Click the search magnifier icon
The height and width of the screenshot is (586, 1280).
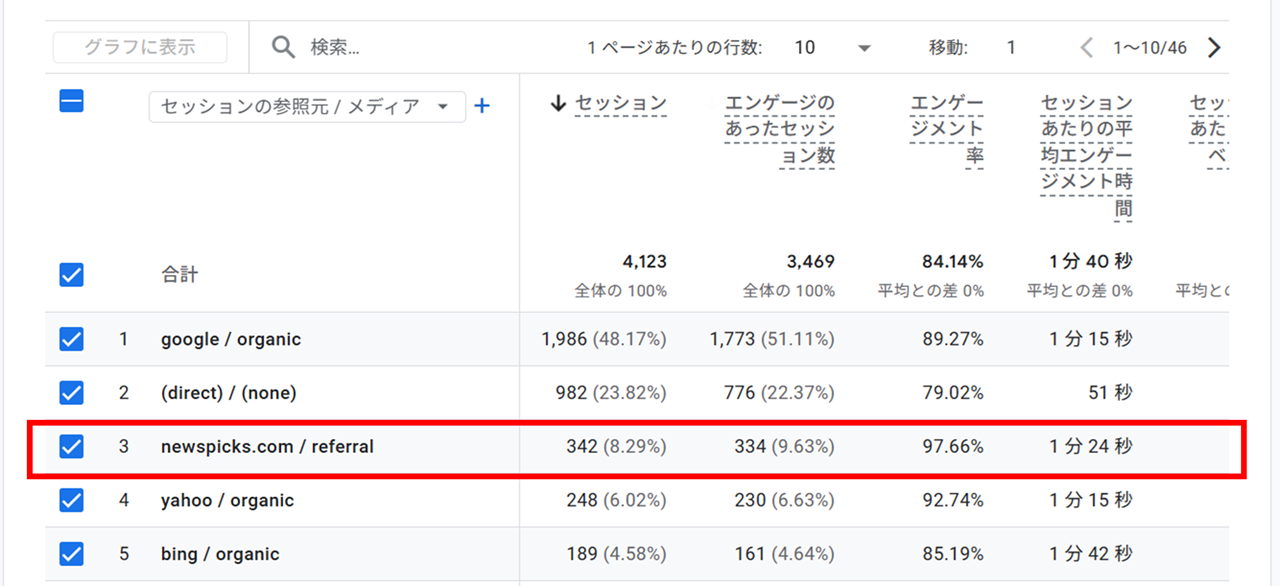[x=284, y=47]
